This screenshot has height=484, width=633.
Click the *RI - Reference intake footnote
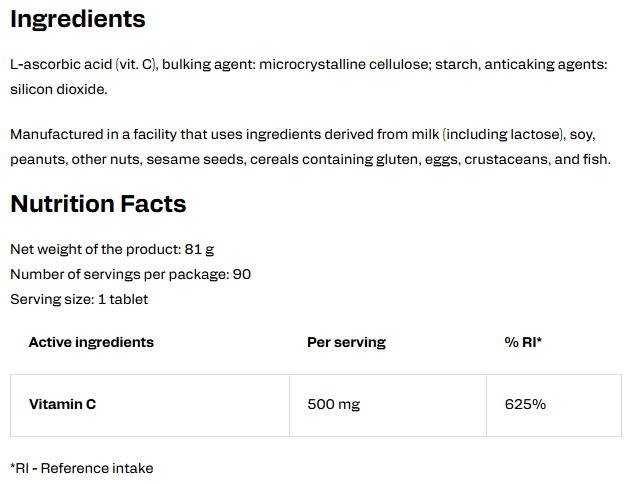[82, 468]
